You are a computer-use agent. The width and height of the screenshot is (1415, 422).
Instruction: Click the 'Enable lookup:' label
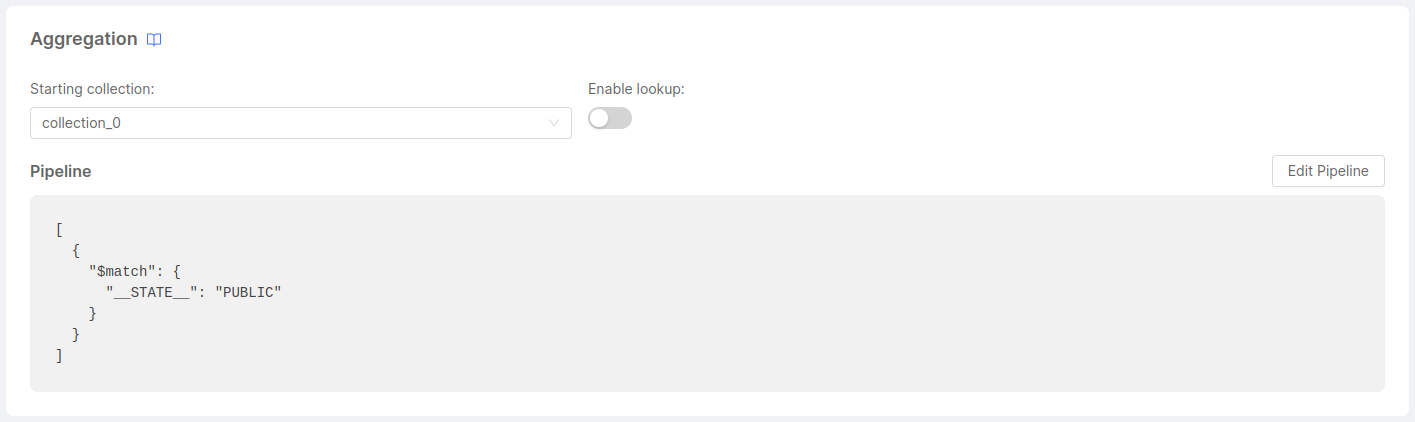point(636,89)
